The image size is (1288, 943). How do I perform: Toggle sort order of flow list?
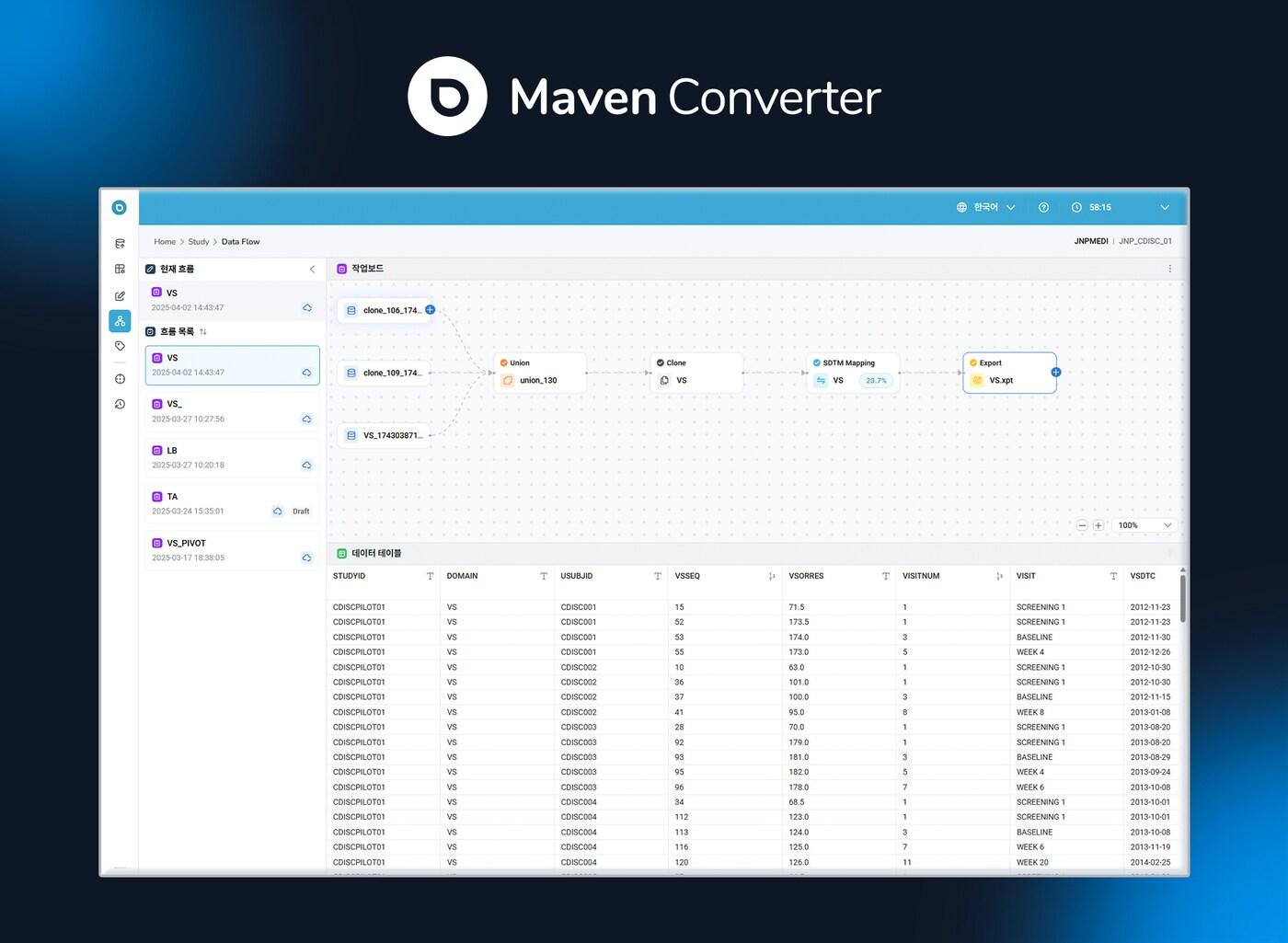coord(203,332)
